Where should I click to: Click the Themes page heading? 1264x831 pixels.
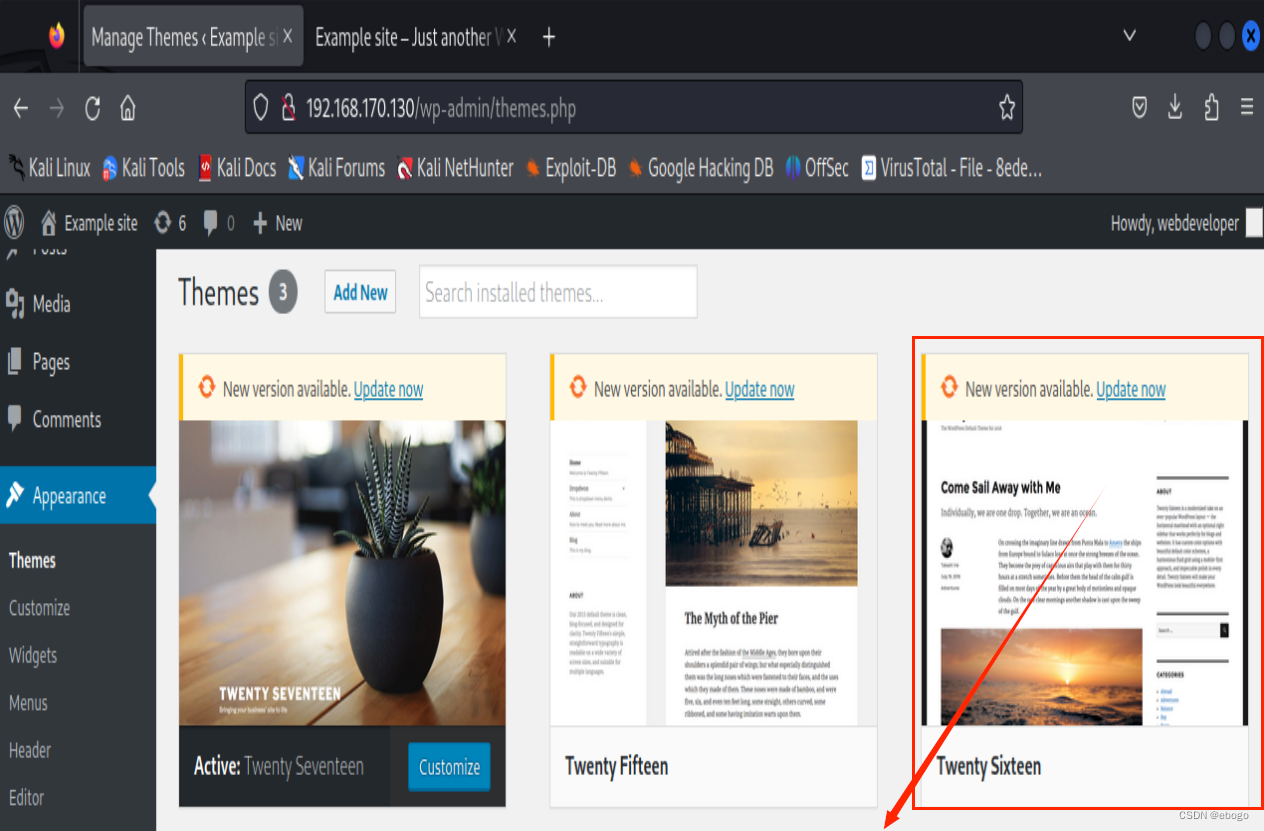(218, 292)
